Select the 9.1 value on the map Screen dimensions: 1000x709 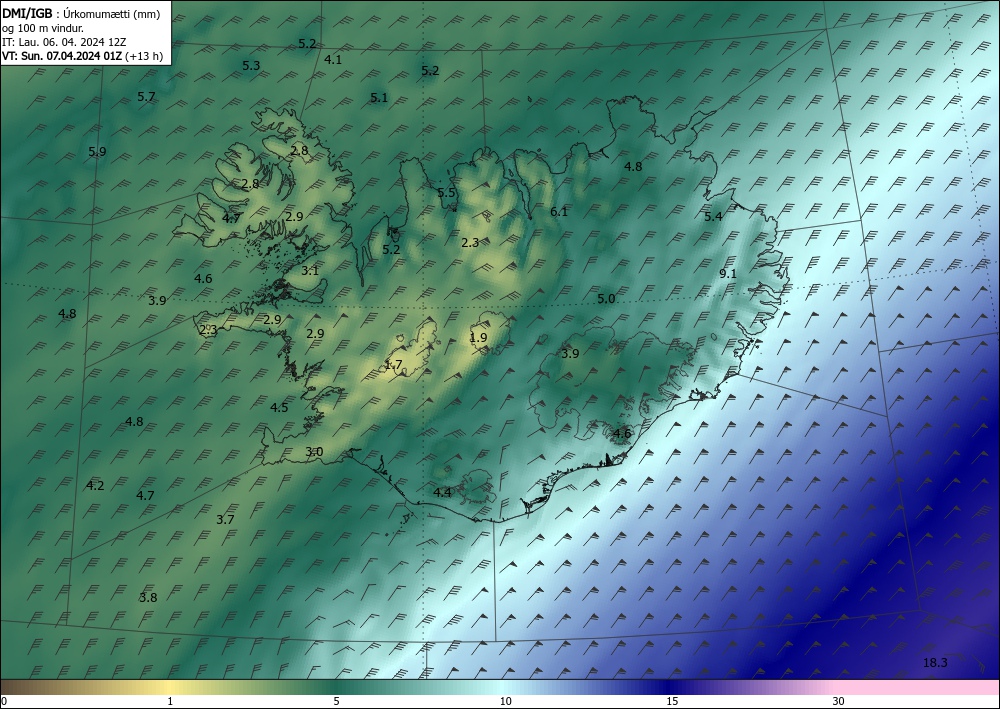tap(728, 274)
